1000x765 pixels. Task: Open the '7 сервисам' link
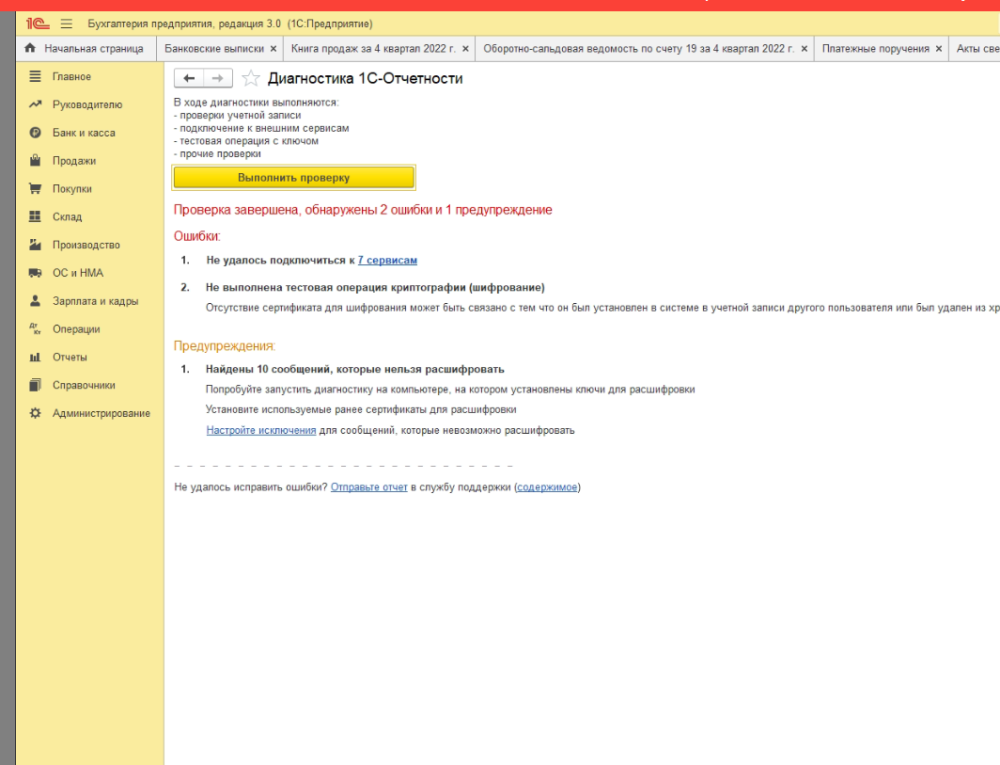[387, 260]
